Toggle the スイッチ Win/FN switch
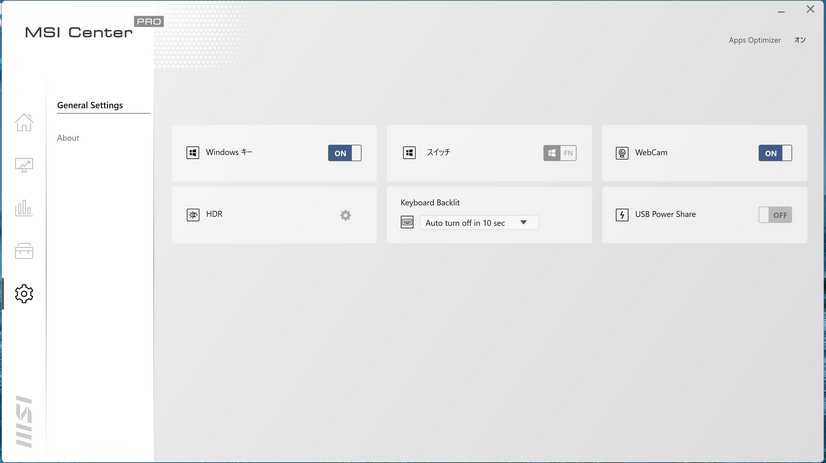Image resolution: width=826 pixels, height=463 pixels. point(560,153)
